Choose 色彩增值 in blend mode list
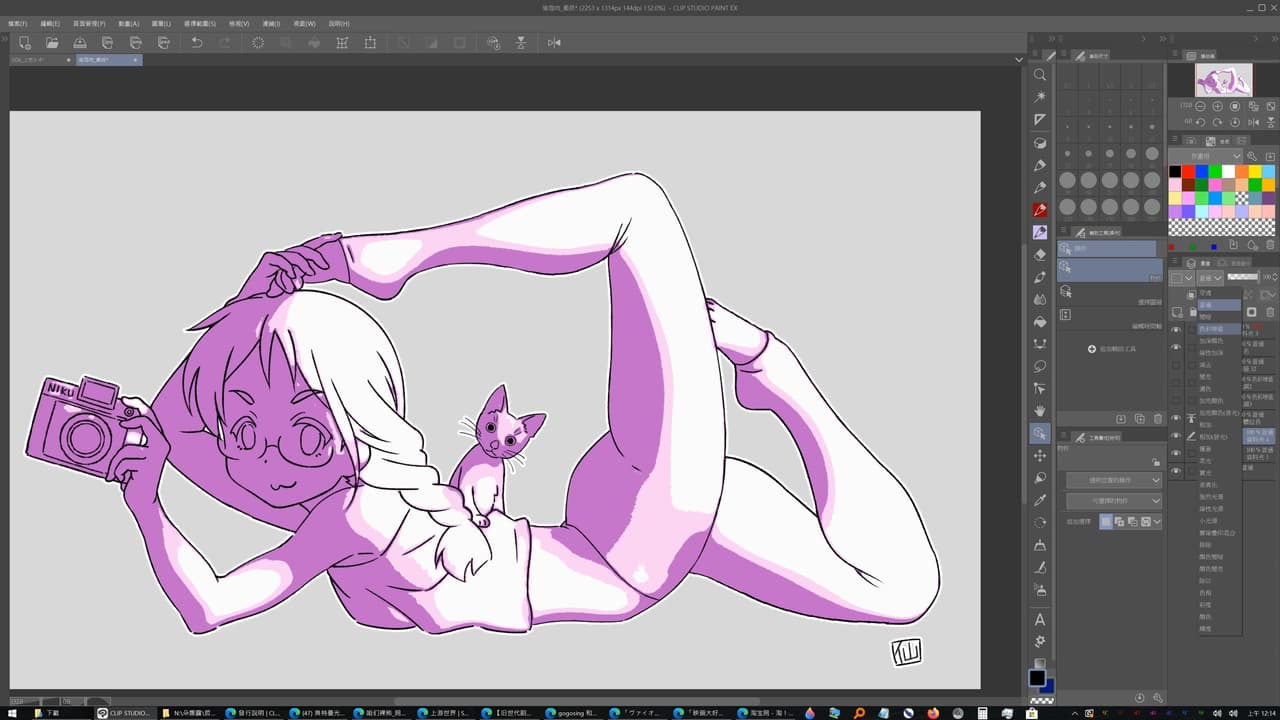1280x720 pixels. click(x=1219, y=328)
